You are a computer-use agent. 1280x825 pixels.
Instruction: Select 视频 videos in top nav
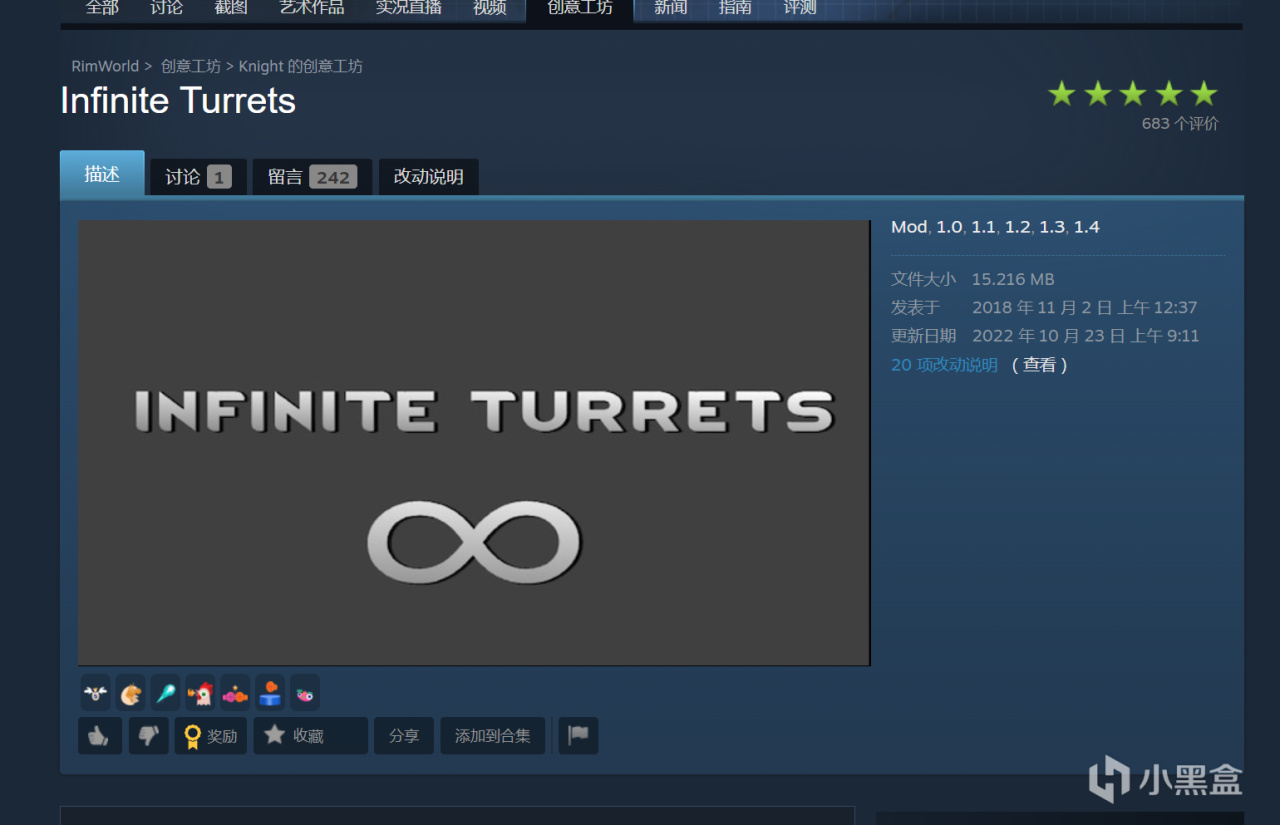tap(490, 8)
